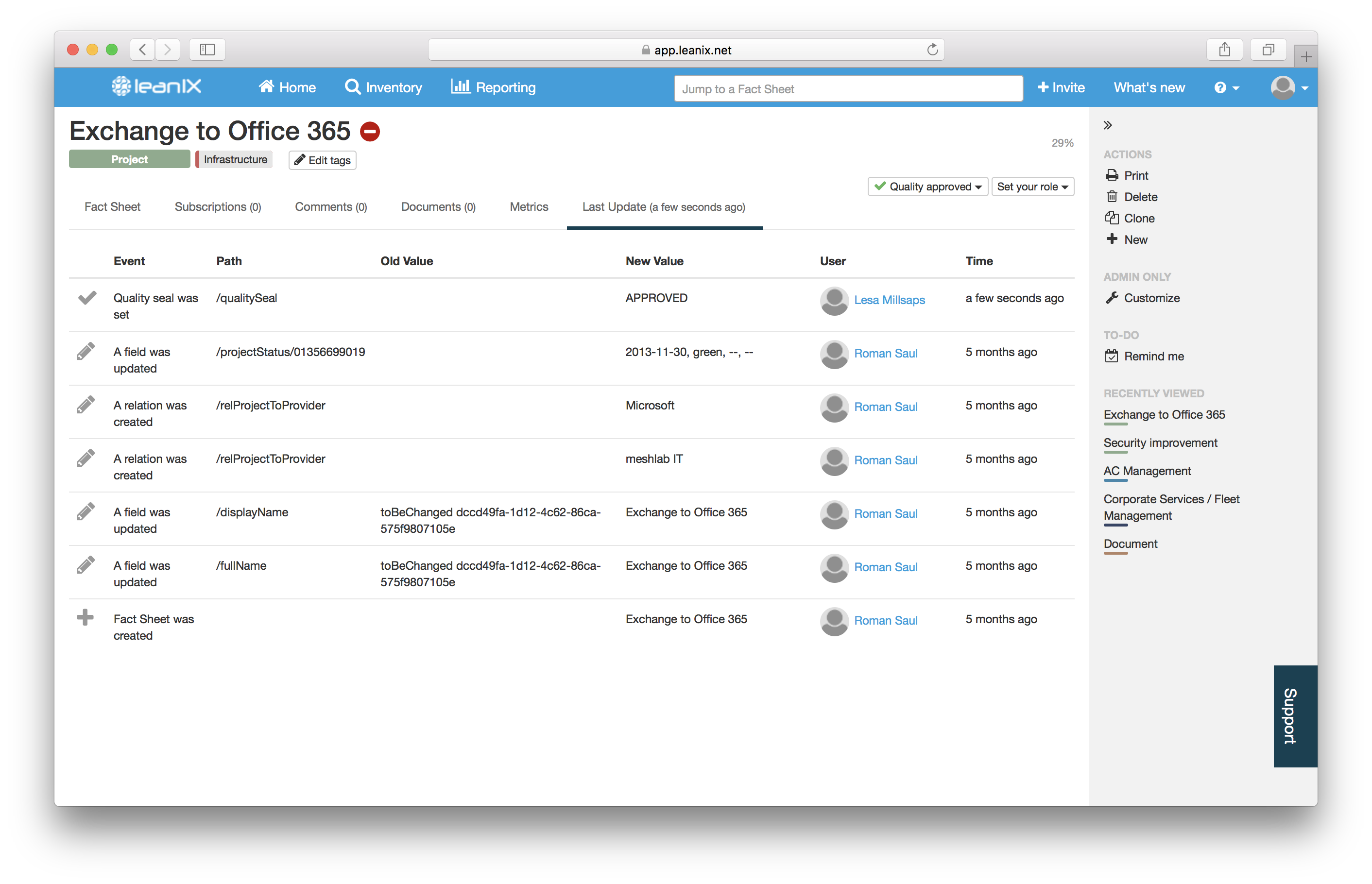This screenshot has height=884, width=1372.
Task: Click the Remind me calendar icon
Action: click(x=1112, y=356)
